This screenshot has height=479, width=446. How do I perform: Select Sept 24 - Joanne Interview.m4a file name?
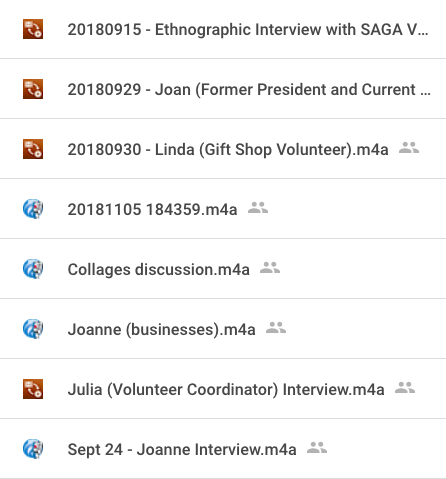click(182, 450)
